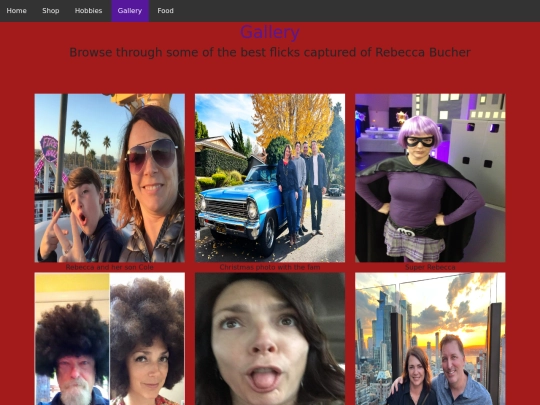Viewport: 540px width, 405px height.
Task: Click the 'Super Rebecca' caption
Action: pyautogui.click(x=430, y=267)
